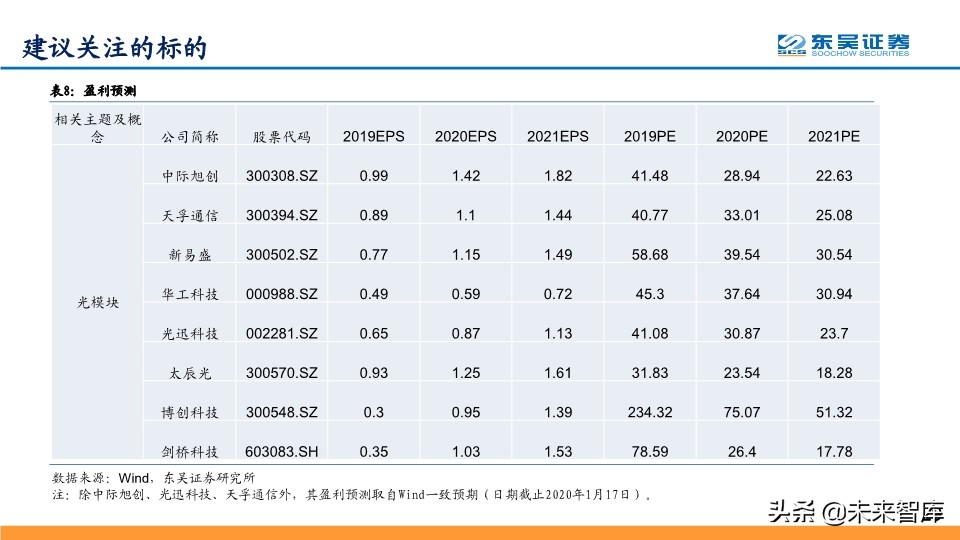
Task: Click the 太辰光 company cell
Action: point(190,373)
